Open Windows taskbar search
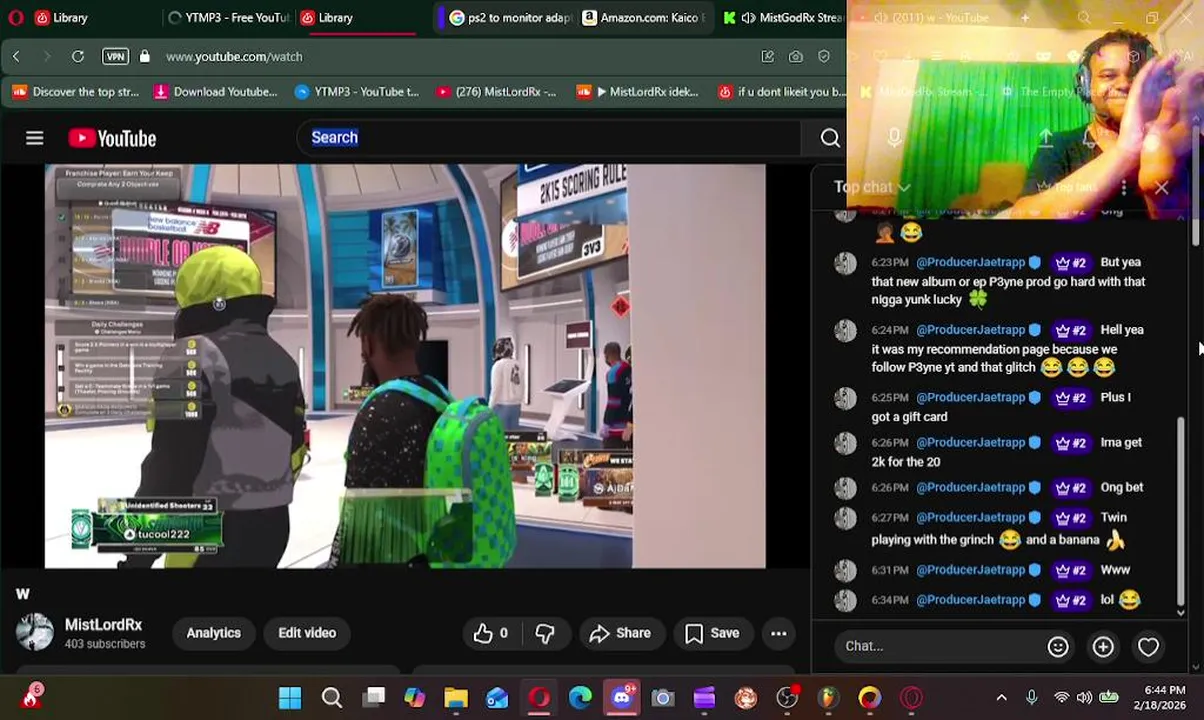Screen dimensions: 1204x720 [x=332, y=698]
